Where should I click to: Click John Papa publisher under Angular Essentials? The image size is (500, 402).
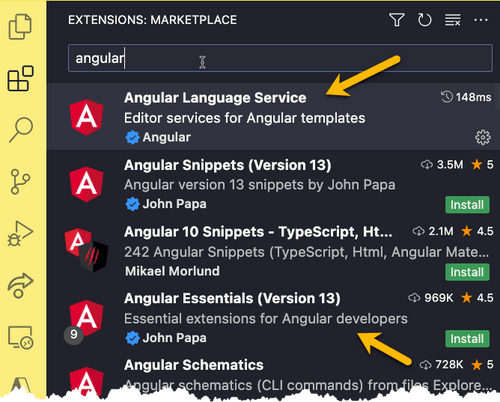[174, 338]
